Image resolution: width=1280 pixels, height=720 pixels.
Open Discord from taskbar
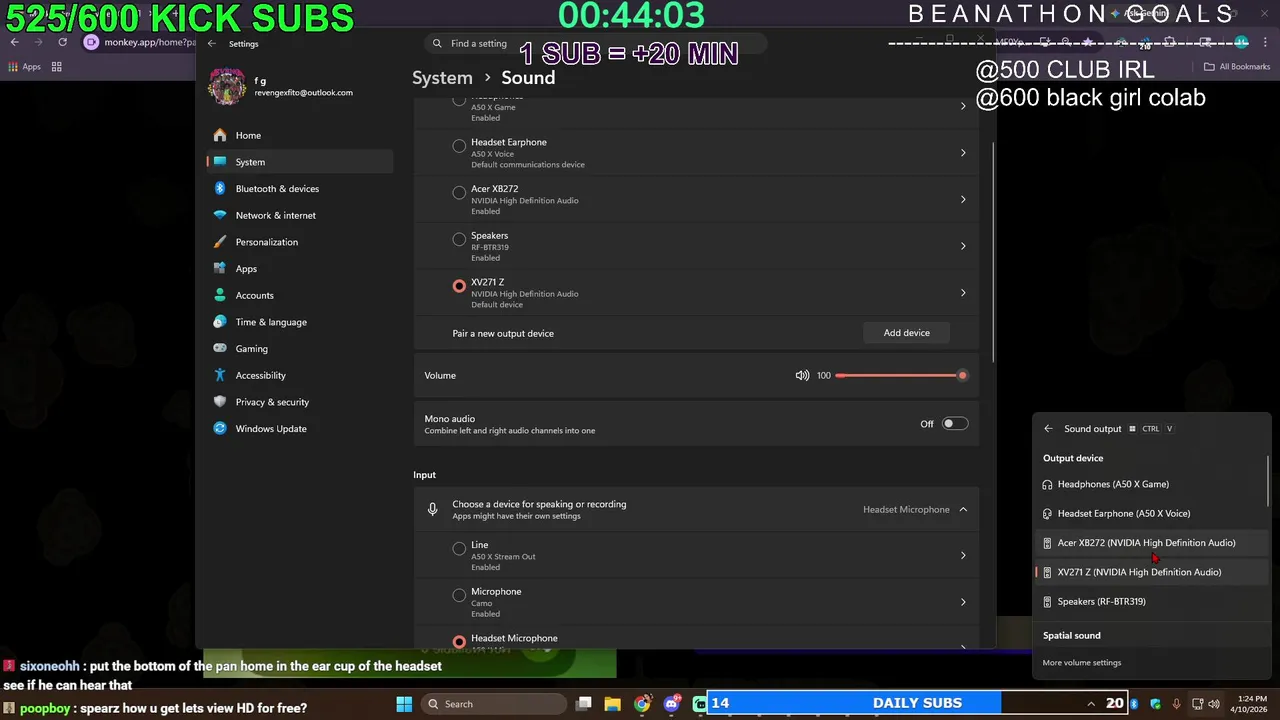[x=672, y=703]
